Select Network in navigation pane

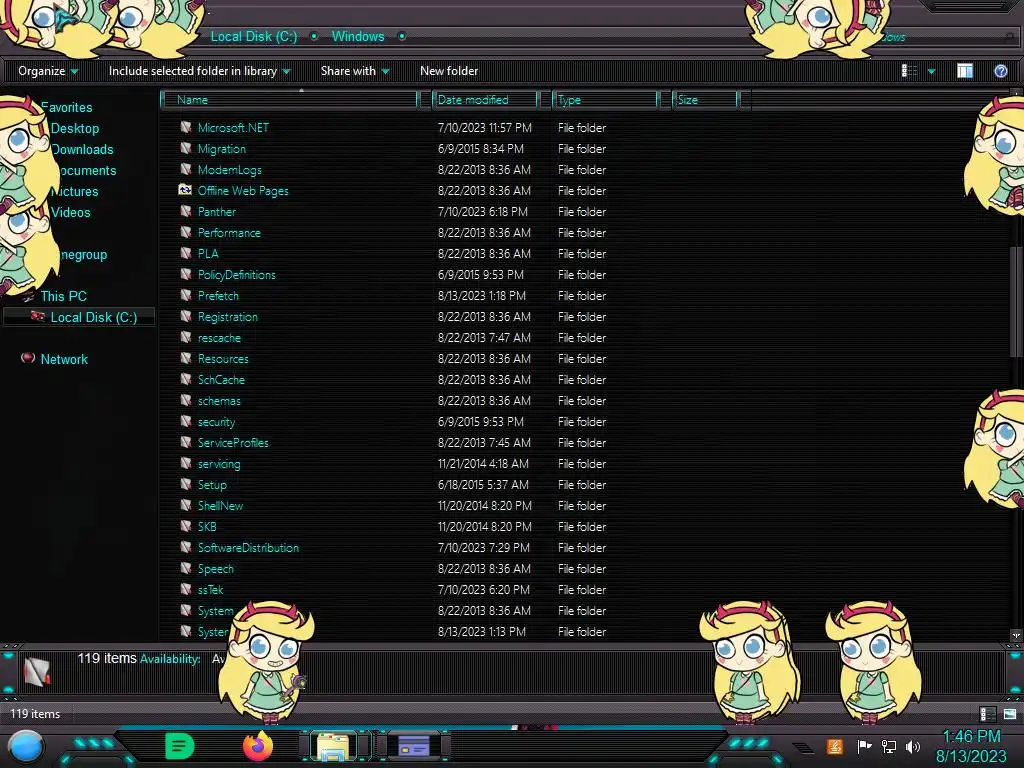point(64,359)
